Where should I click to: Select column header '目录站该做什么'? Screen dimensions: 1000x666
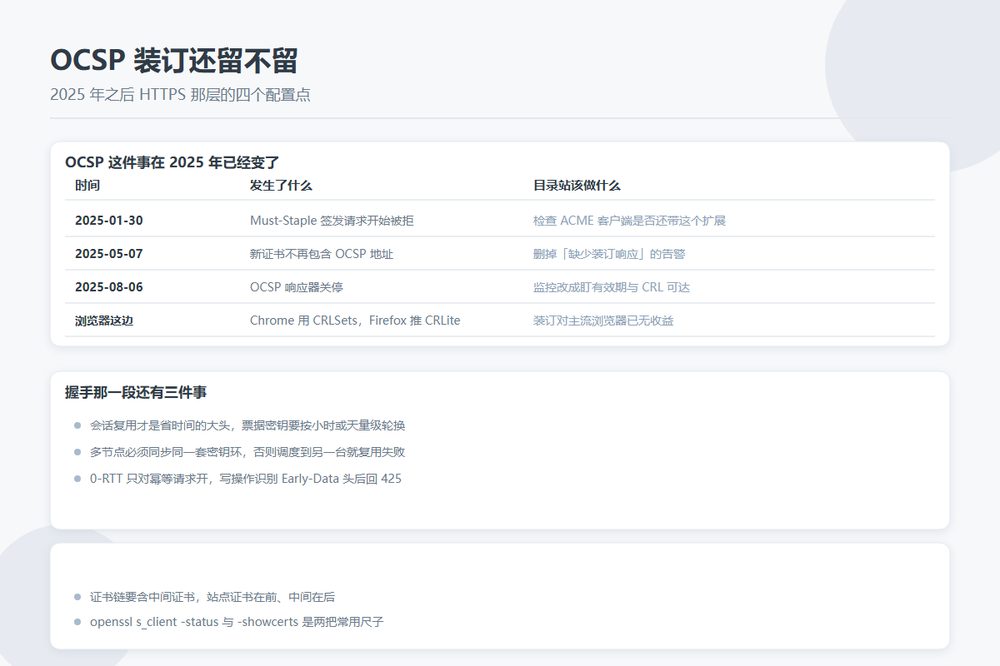coord(577,186)
